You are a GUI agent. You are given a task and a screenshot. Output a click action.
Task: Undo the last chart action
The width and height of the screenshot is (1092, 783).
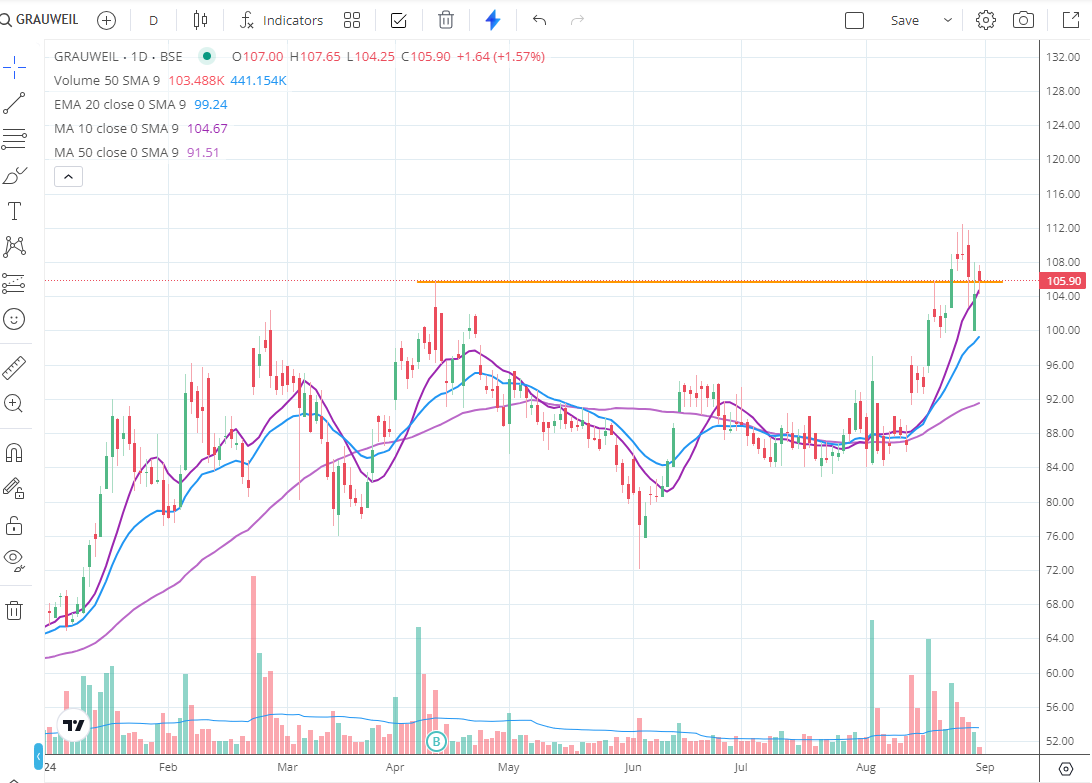(x=539, y=20)
